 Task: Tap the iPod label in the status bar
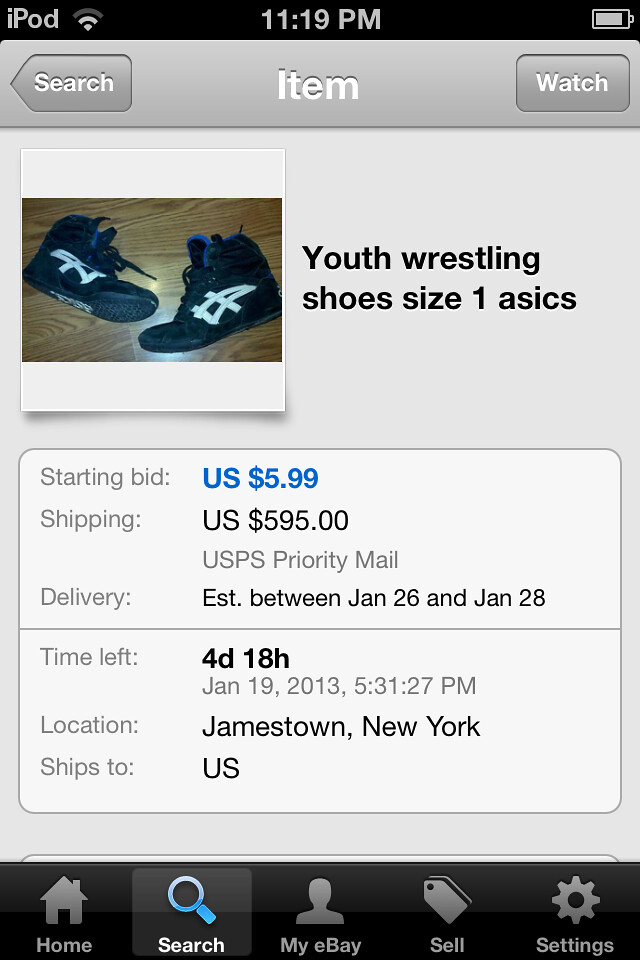[27, 17]
